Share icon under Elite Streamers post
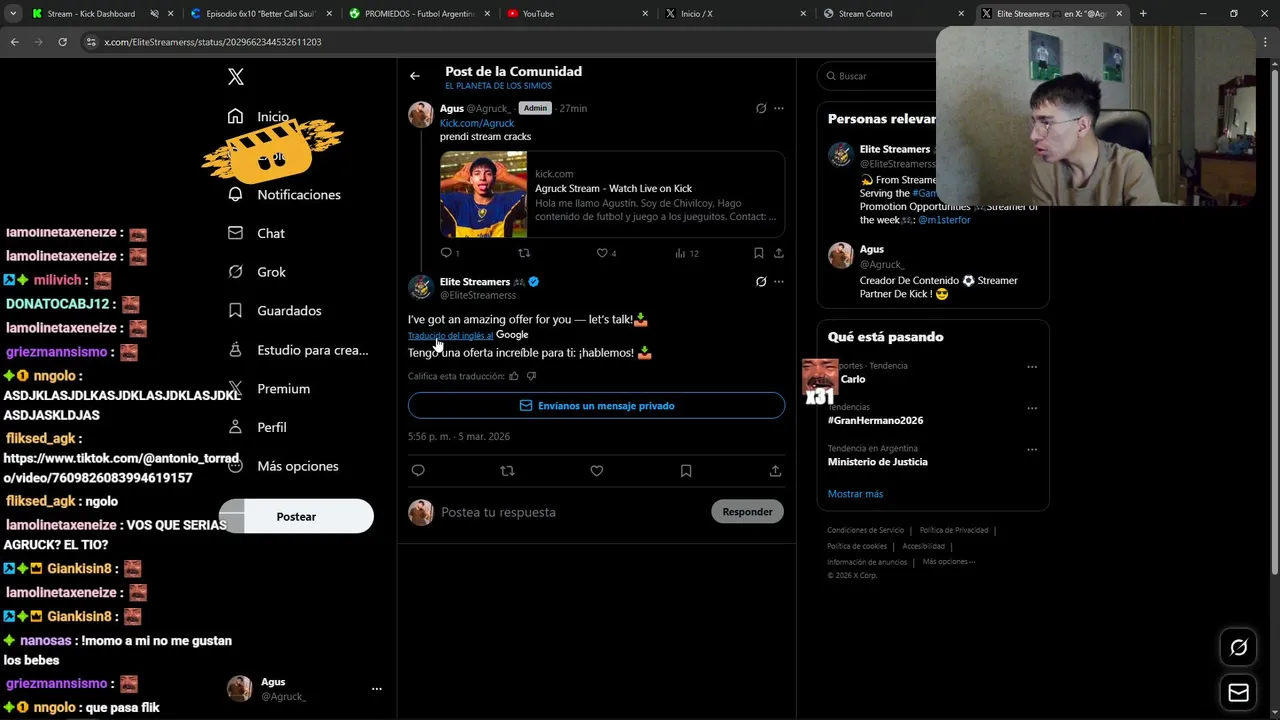 [775, 471]
